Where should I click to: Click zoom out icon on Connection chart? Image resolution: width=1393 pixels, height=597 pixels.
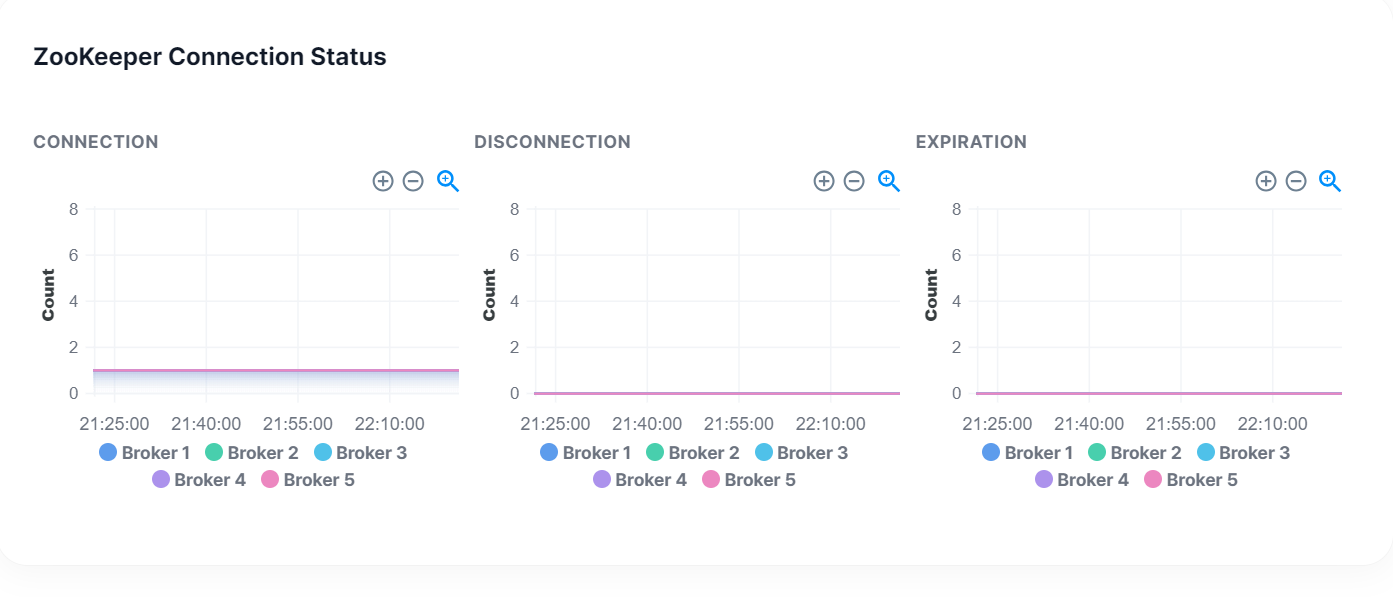point(413,181)
